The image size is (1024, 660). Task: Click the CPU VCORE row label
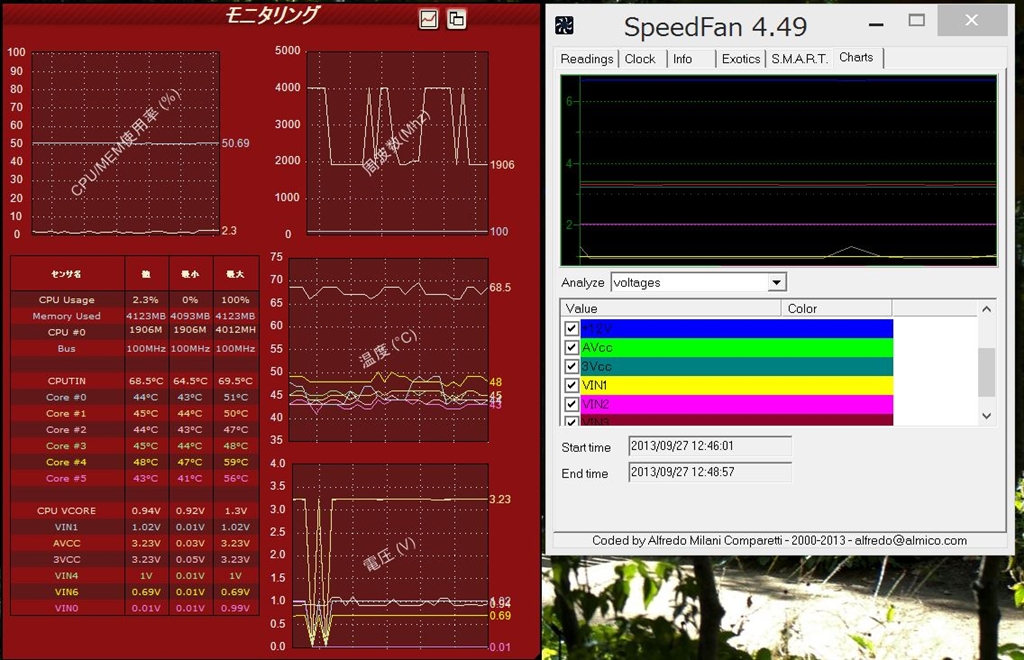click(x=67, y=511)
